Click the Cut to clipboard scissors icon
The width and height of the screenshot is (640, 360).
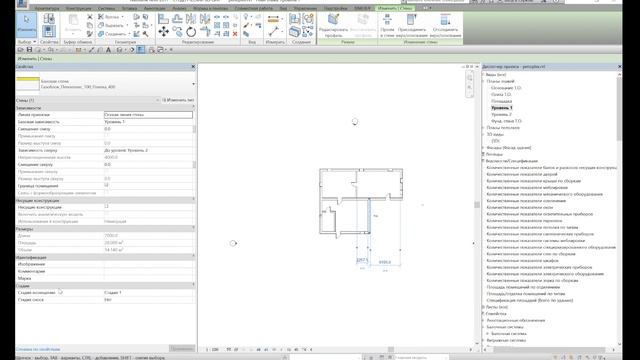[x=90, y=17]
